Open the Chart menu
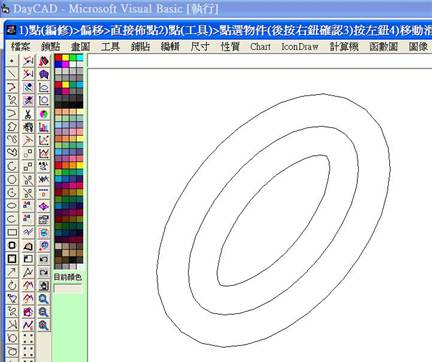 260,46
